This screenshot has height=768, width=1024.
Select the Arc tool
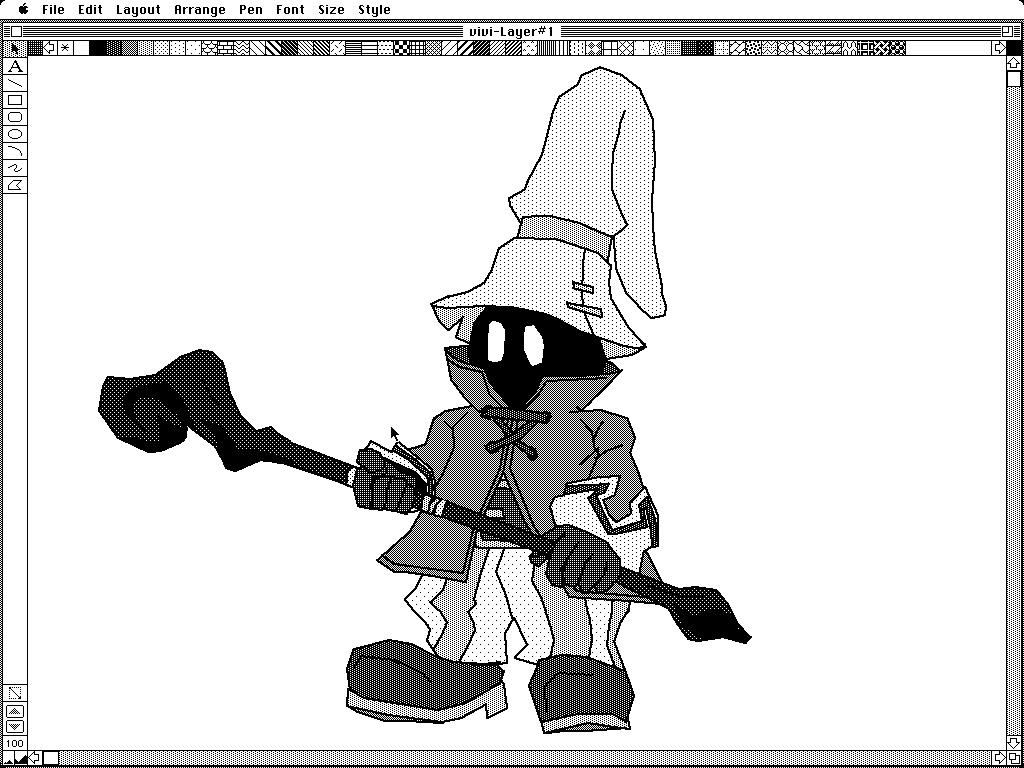tap(15, 151)
